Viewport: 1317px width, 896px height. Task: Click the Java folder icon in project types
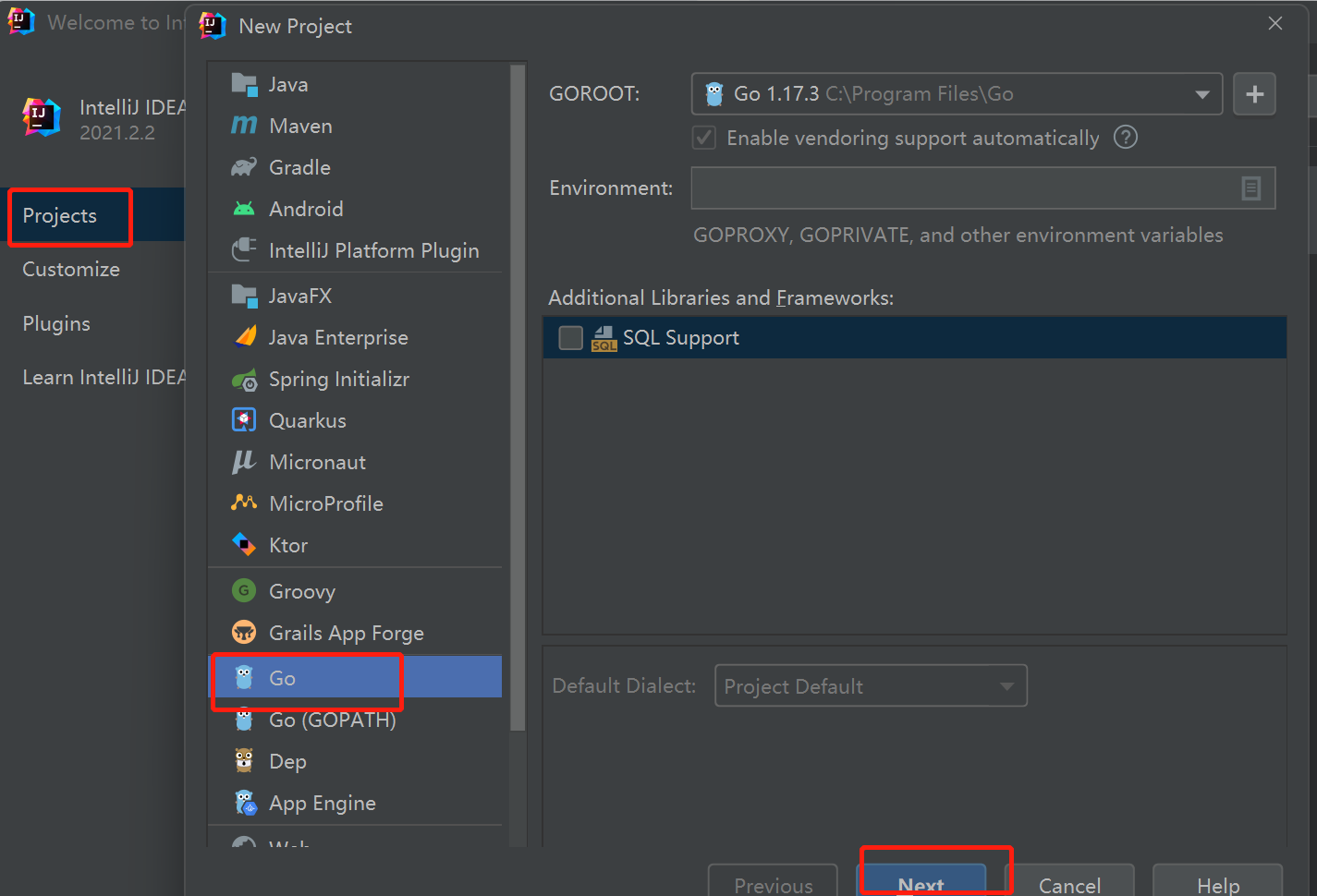[244, 84]
